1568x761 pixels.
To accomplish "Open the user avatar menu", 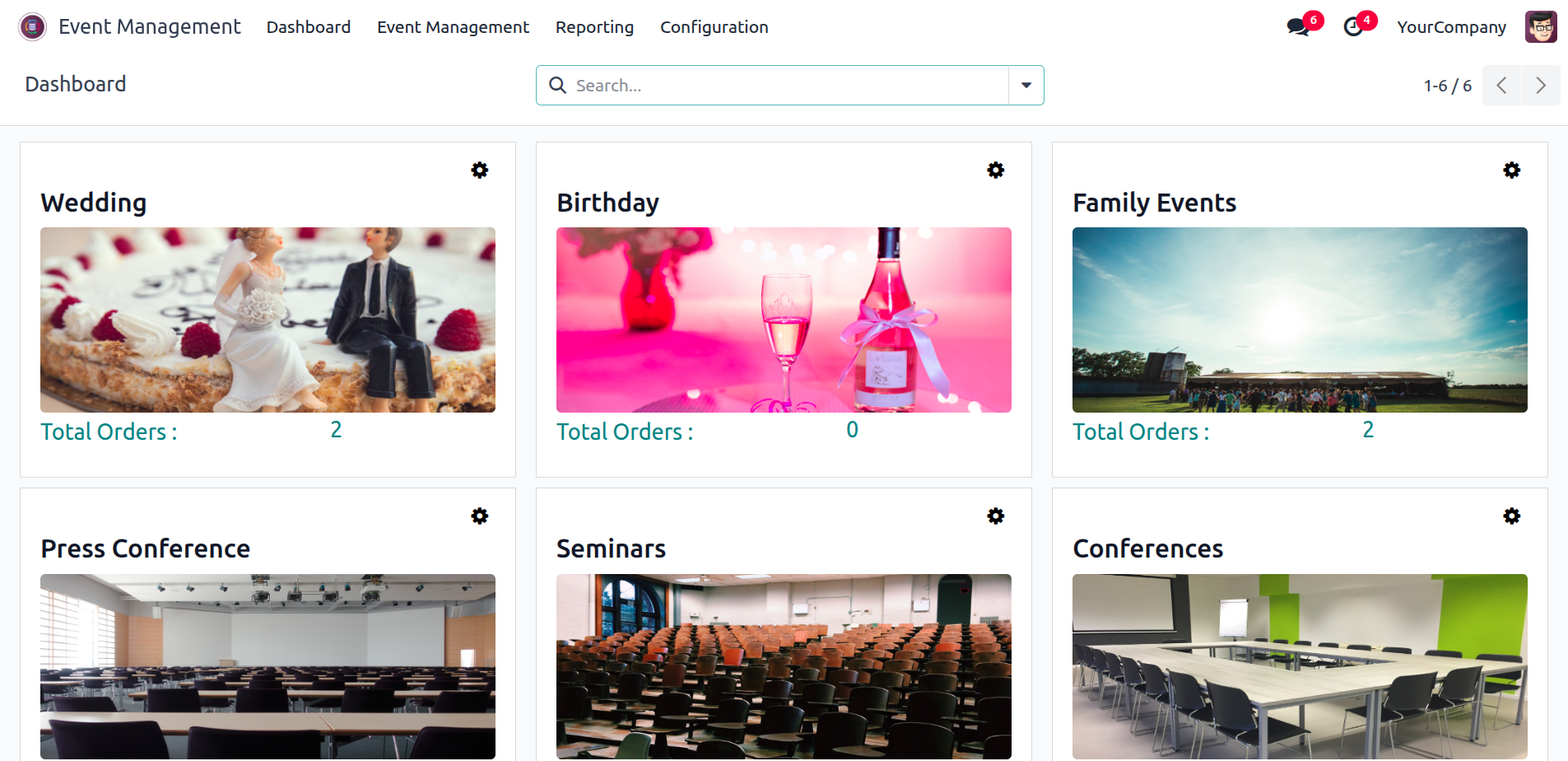I will (x=1541, y=27).
